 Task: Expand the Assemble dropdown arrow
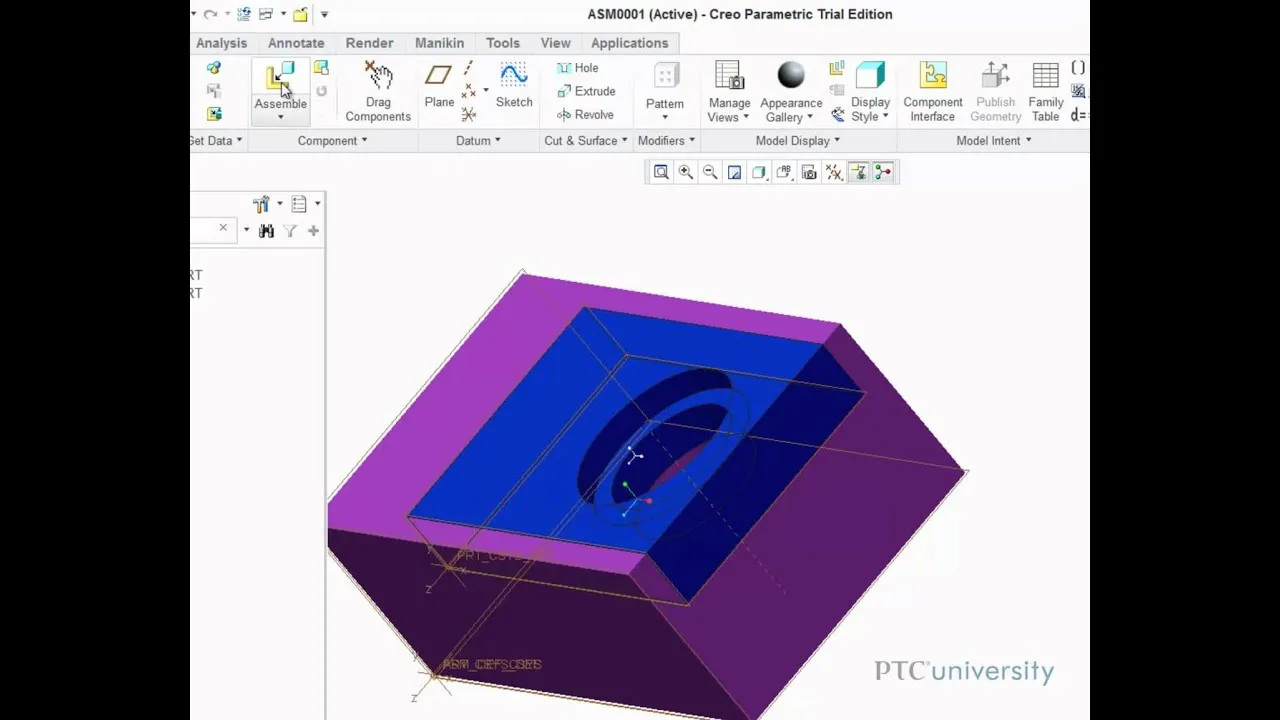pos(280,117)
